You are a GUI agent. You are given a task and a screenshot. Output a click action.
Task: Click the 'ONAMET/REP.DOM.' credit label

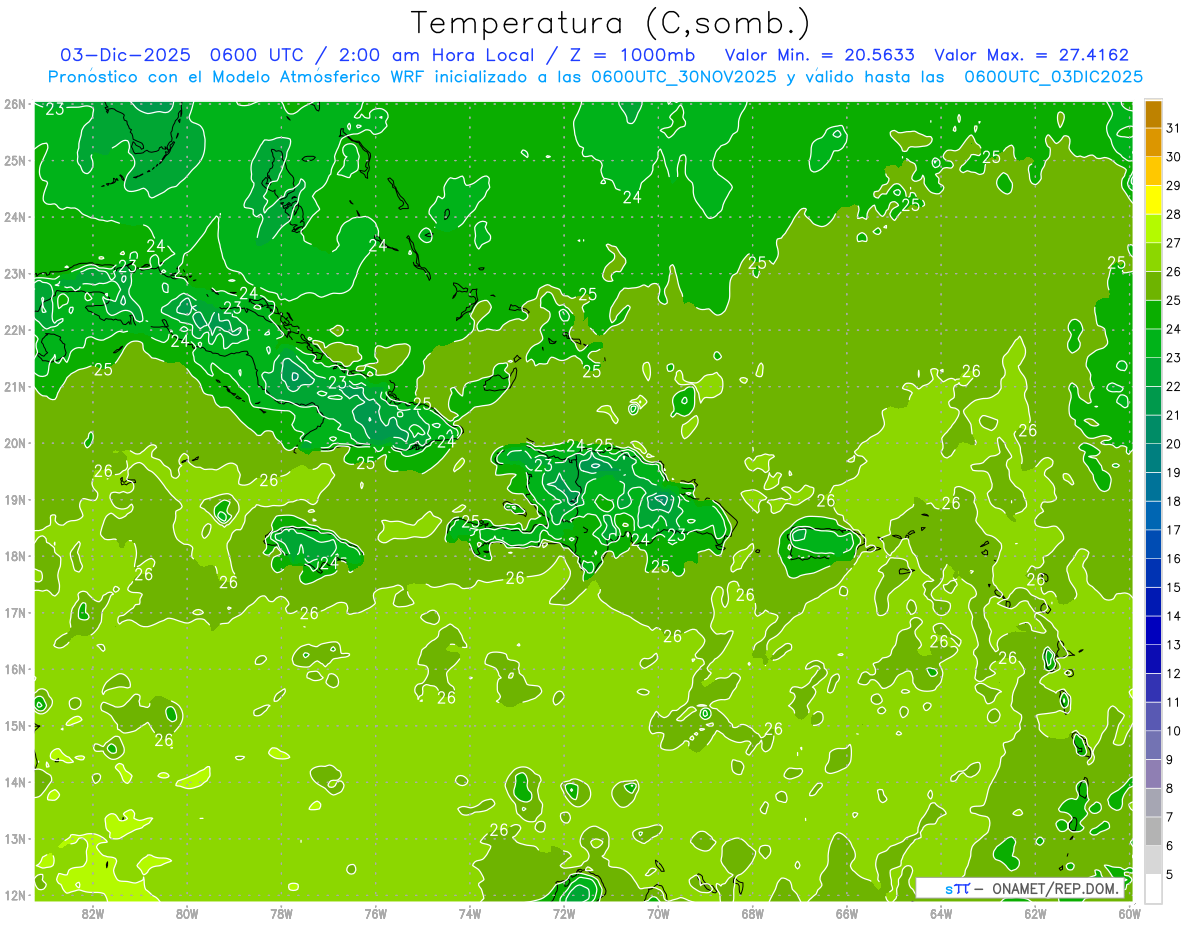[x=1054, y=888]
